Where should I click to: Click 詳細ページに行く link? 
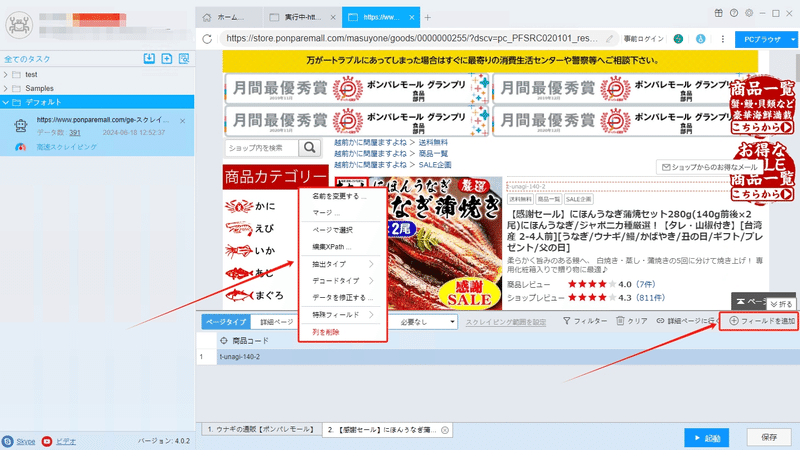tap(687, 321)
